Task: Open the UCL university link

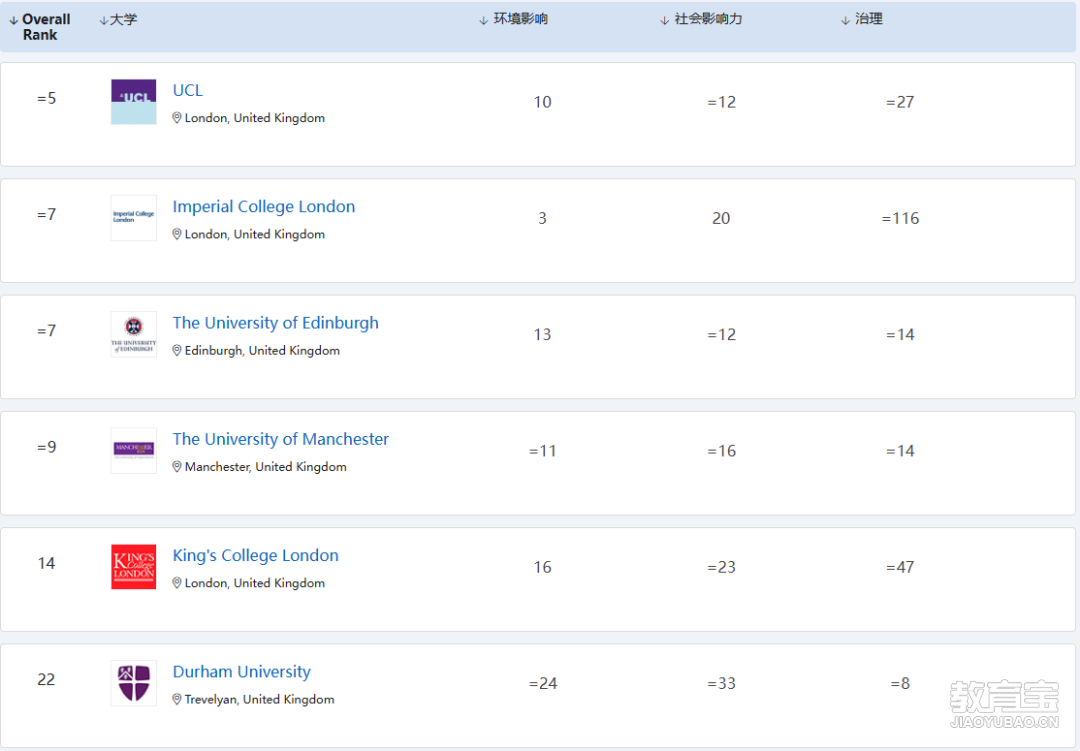Action: [187, 90]
